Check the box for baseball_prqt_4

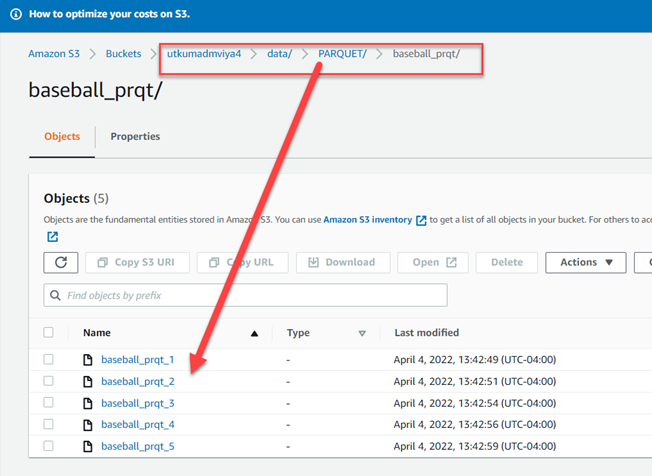click(48, 424)
